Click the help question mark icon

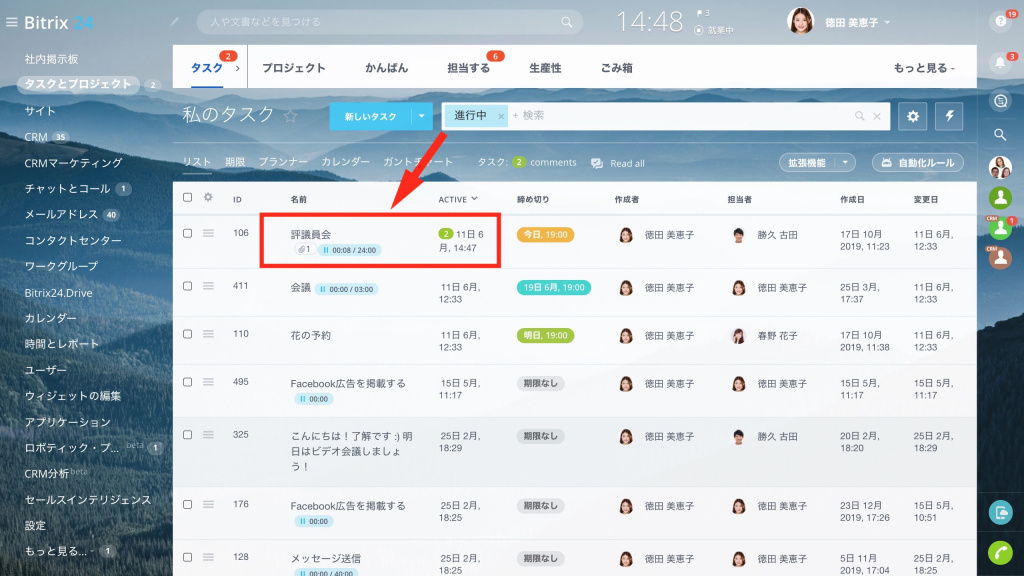tap(999, 22)
